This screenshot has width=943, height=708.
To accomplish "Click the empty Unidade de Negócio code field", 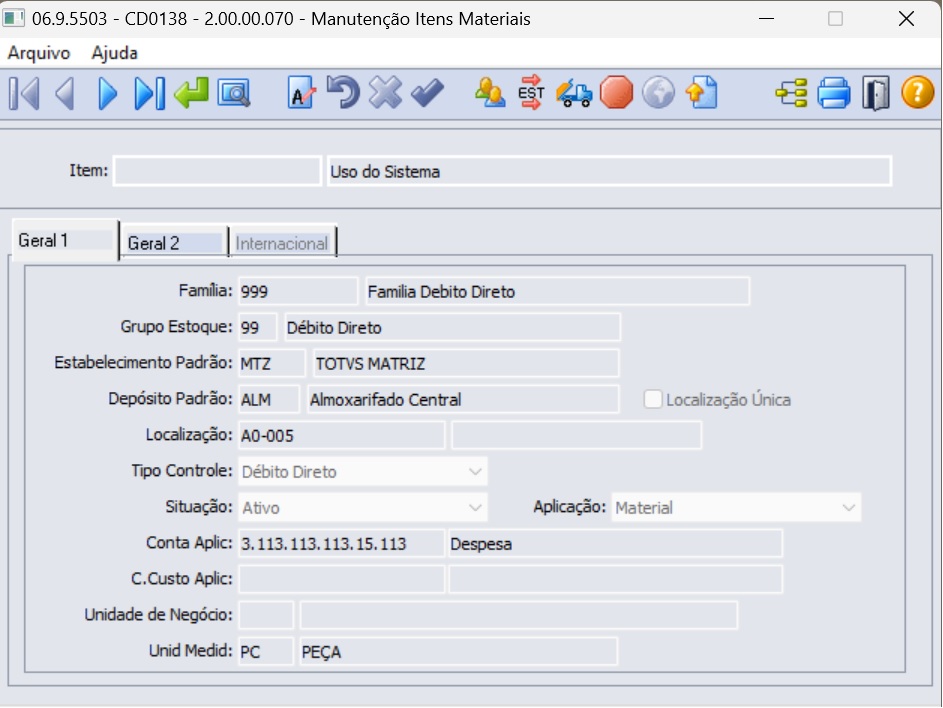I will 266,616.
